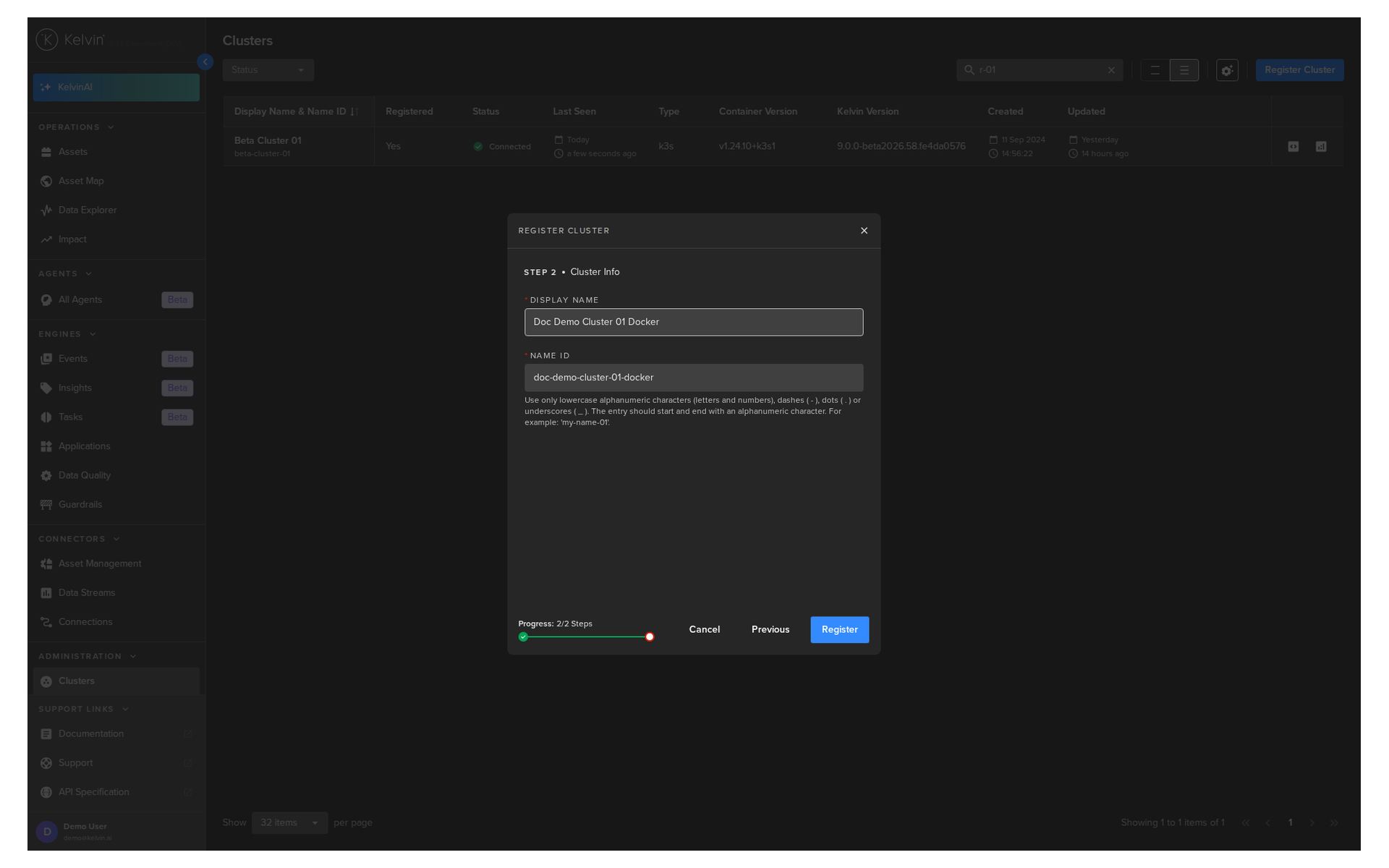This screenshot has height=868, width=1389.
Task: Open KelvinAI from the sidebar
Action: coord(116,88)
